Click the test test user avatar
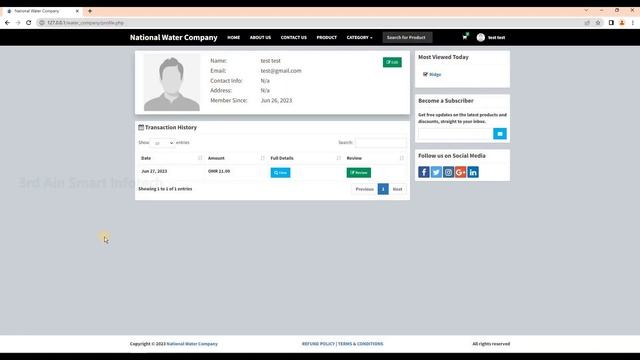Viewport: 640px width, 360px height. coord(481,37)
